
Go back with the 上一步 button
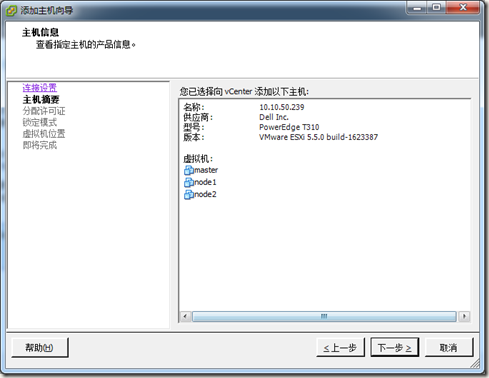point(340,348)
